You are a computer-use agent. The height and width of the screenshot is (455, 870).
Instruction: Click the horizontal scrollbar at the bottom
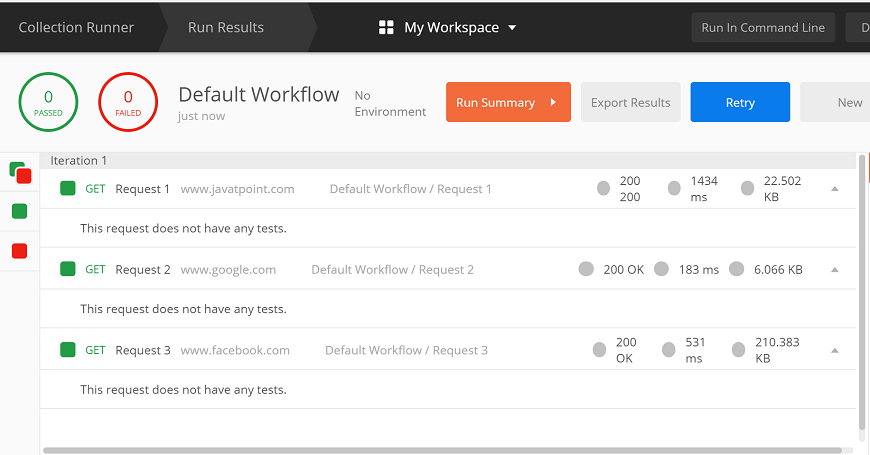pos(442,451)
